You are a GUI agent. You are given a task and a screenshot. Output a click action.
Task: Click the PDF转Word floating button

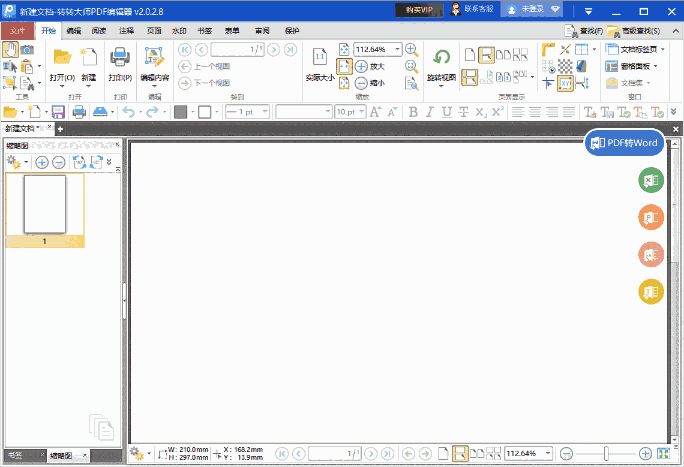(624, 143)
